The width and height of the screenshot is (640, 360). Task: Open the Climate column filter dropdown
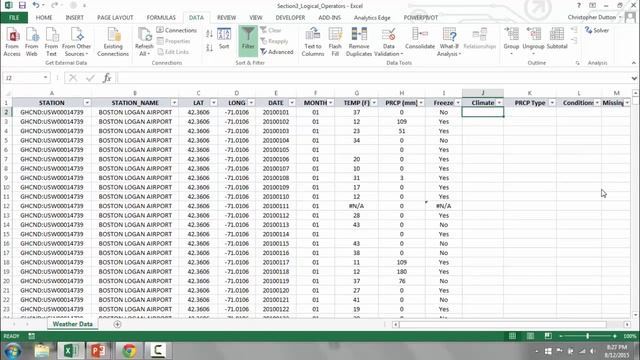499,103
